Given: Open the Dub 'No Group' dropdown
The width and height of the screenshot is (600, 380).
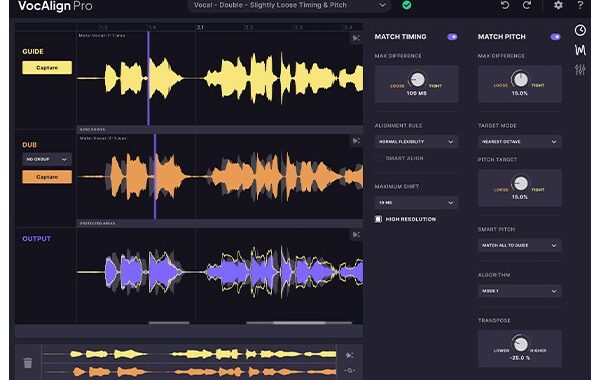Looking at the screenshot, I should point(47,159).
